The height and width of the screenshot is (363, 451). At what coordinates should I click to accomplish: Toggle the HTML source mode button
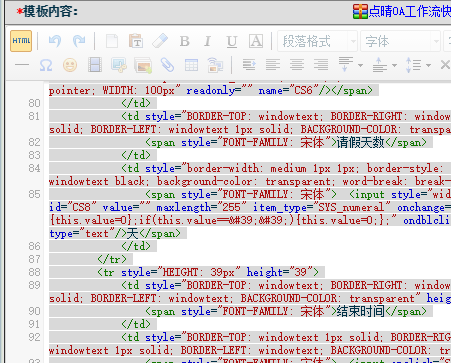click(x=21, y=41)
